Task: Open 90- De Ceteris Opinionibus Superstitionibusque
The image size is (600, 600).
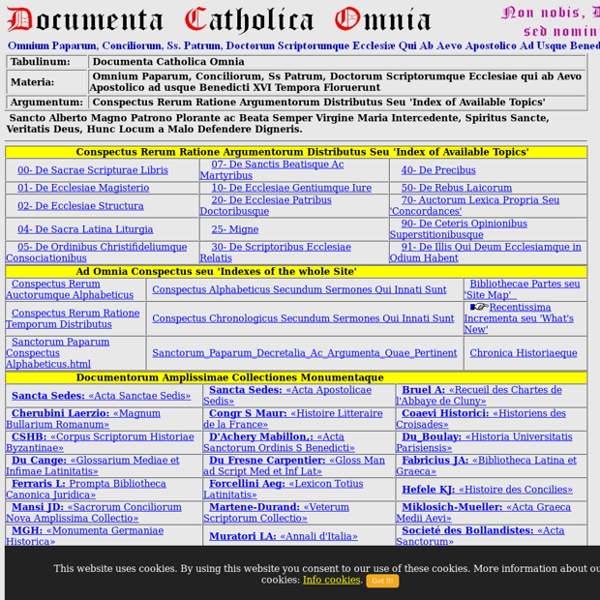Action: tap(458, 229)
